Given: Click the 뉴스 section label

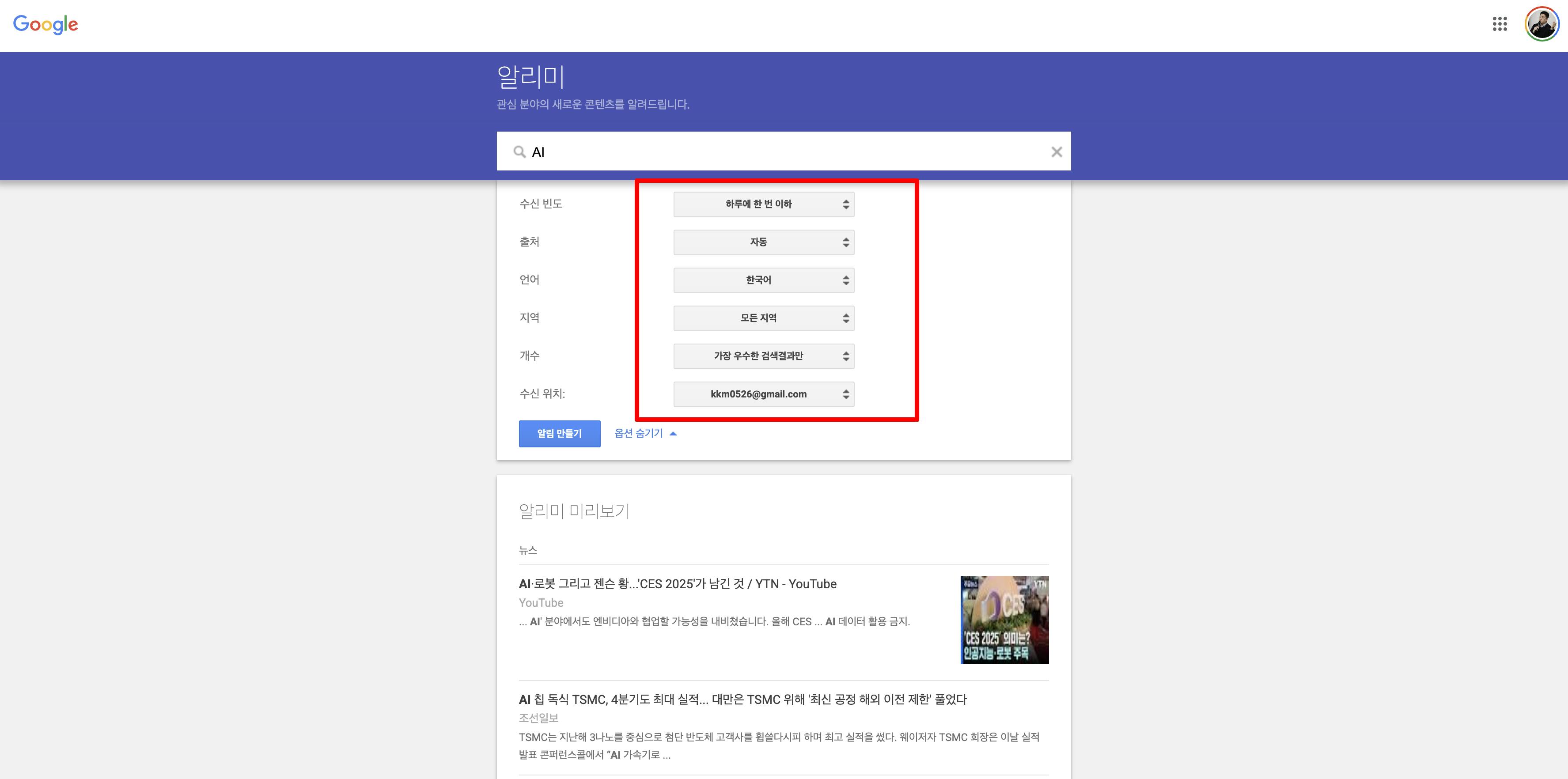Looking at the screenshot, I should click(x=528, y=550).
